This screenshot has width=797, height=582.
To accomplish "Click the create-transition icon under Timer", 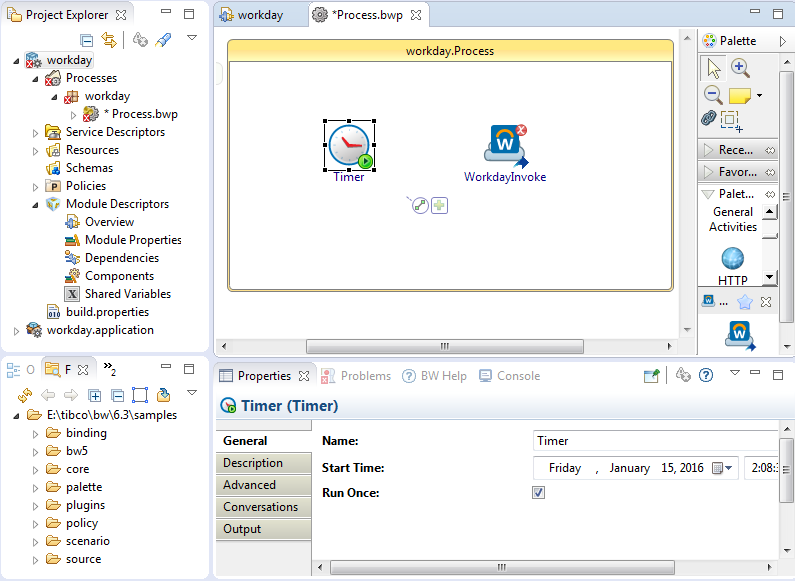I will pos(420,206).
